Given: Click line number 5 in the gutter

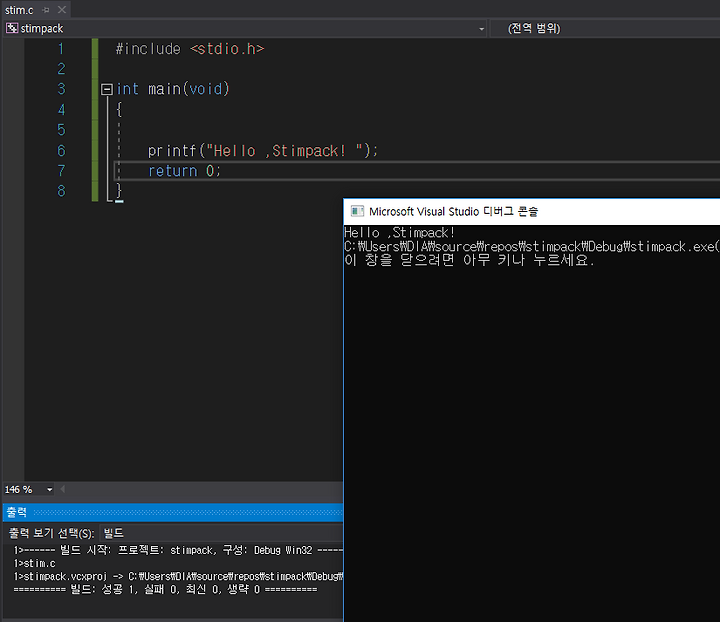Looking at the screenshot, I should (x=61, y=130).
